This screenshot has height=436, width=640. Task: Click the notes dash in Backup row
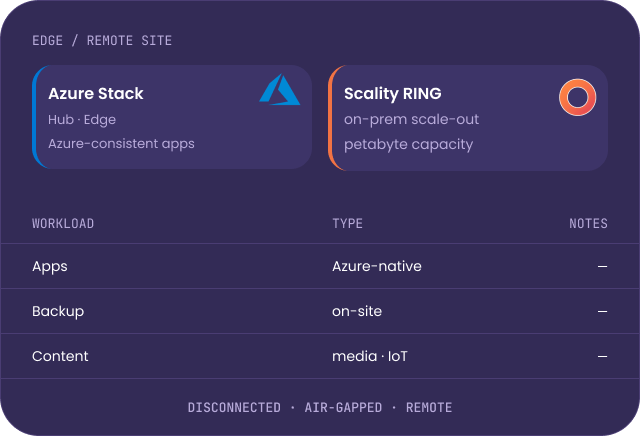point(602,311)
